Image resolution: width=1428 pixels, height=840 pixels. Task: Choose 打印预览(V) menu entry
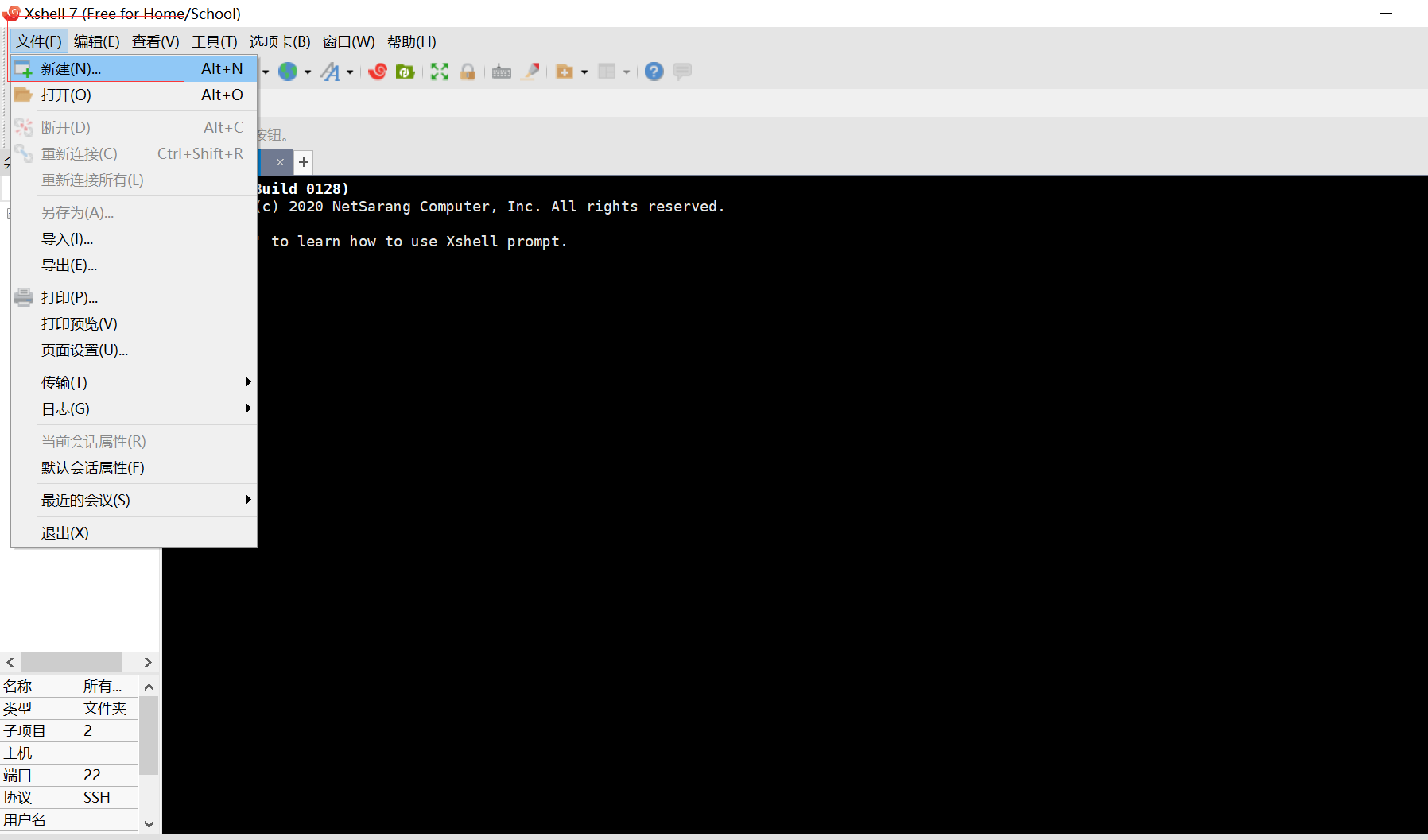[x=134, y=323]
